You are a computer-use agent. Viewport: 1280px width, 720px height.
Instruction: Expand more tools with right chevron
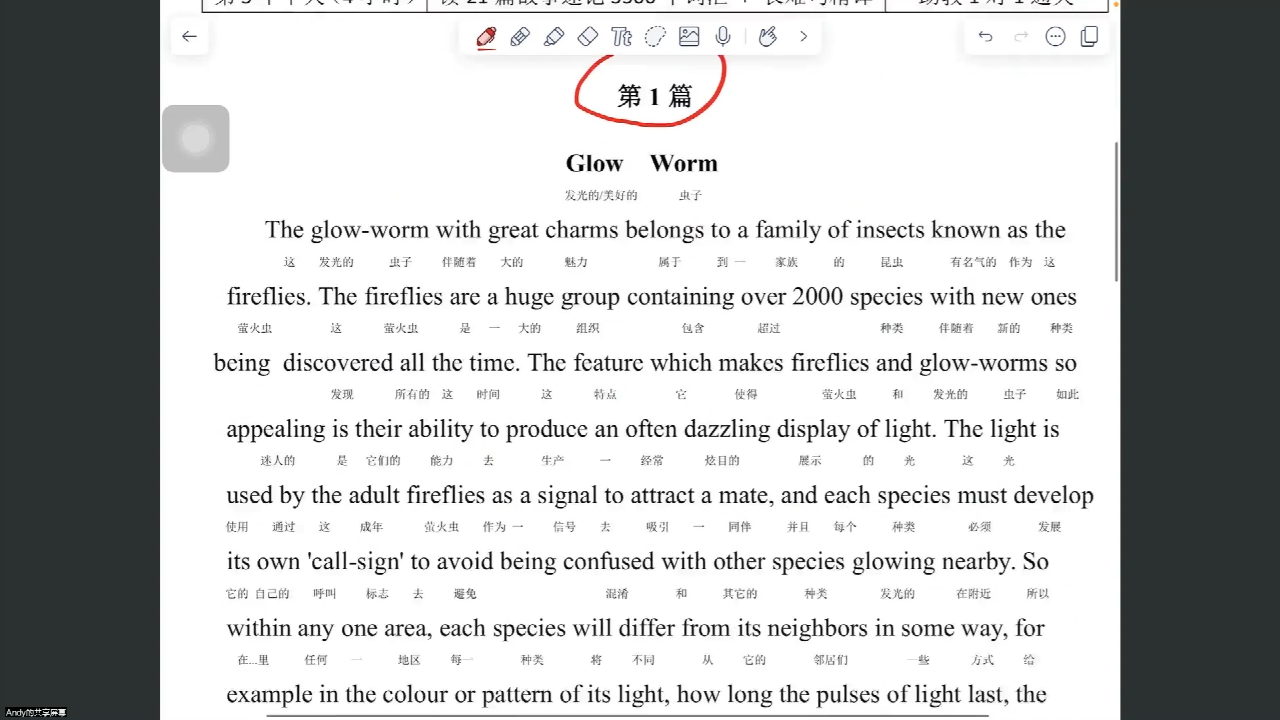(803, 37)
